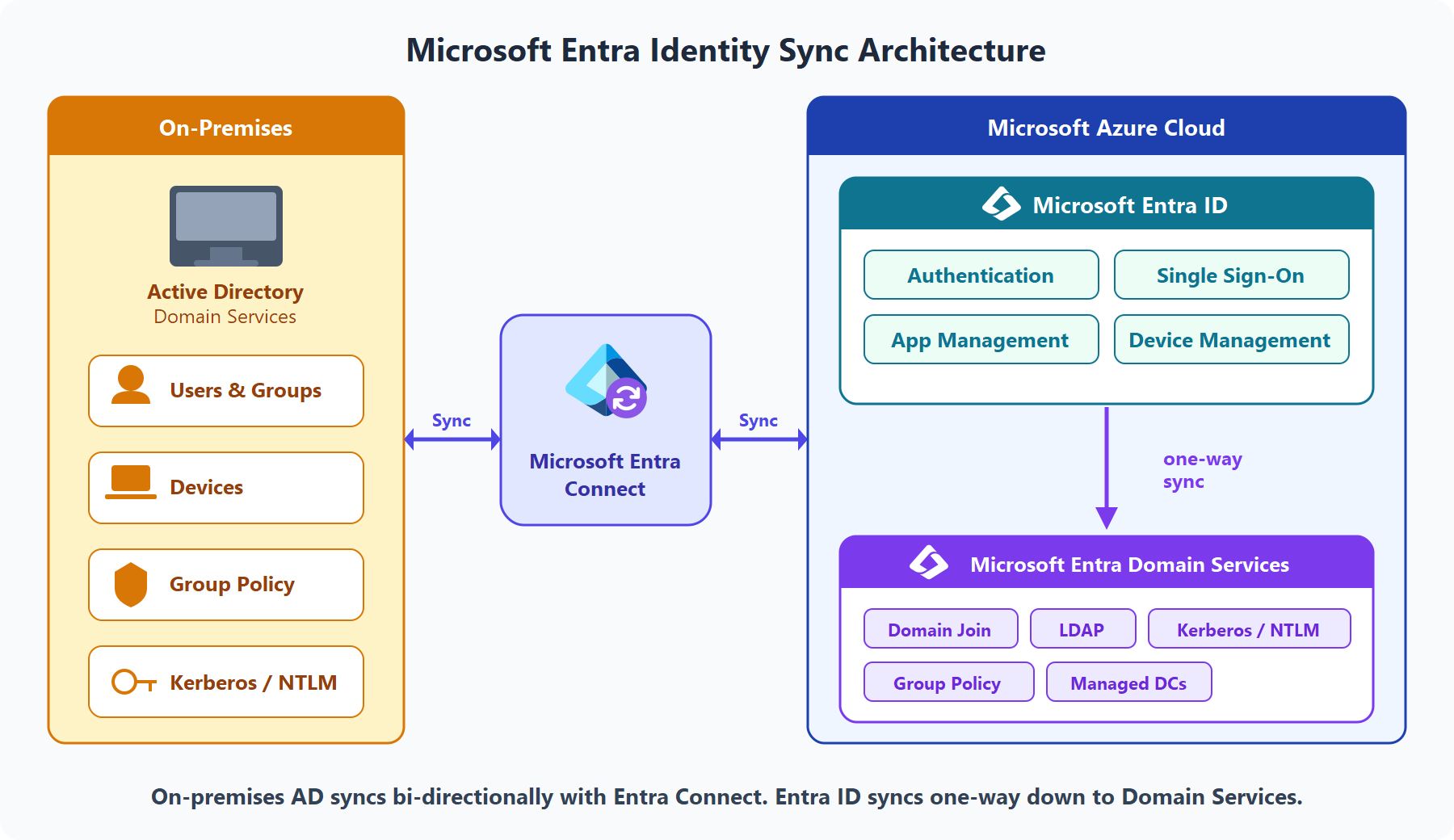Select the Devices box
Viewport: 1454px width, 840px height.
pos(226,488)
